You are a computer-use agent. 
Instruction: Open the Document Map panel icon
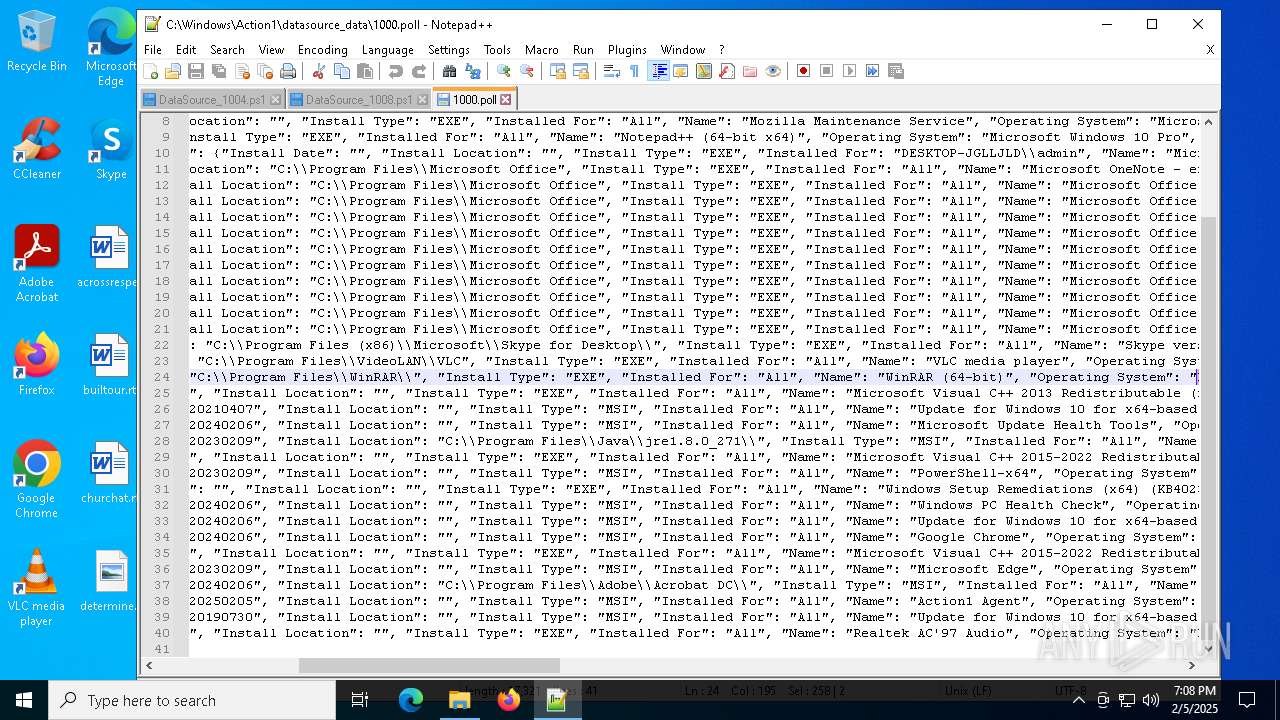point(704,71)
